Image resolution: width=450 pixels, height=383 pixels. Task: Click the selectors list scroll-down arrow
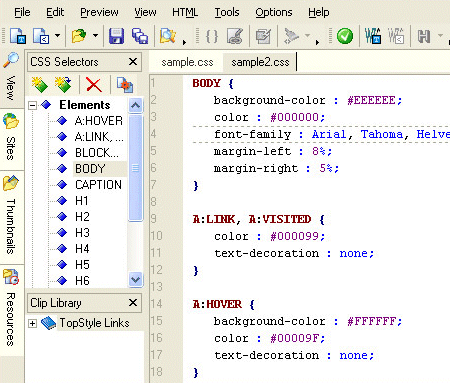tap(135, 279)
